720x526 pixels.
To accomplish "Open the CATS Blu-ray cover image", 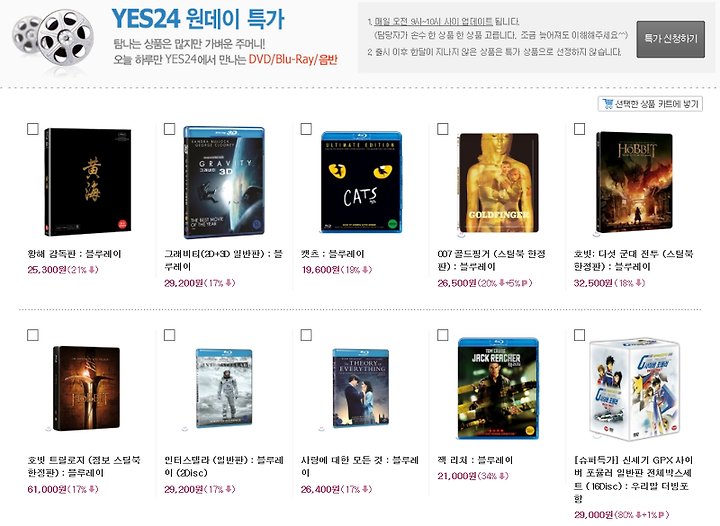I will coord(361,182).
